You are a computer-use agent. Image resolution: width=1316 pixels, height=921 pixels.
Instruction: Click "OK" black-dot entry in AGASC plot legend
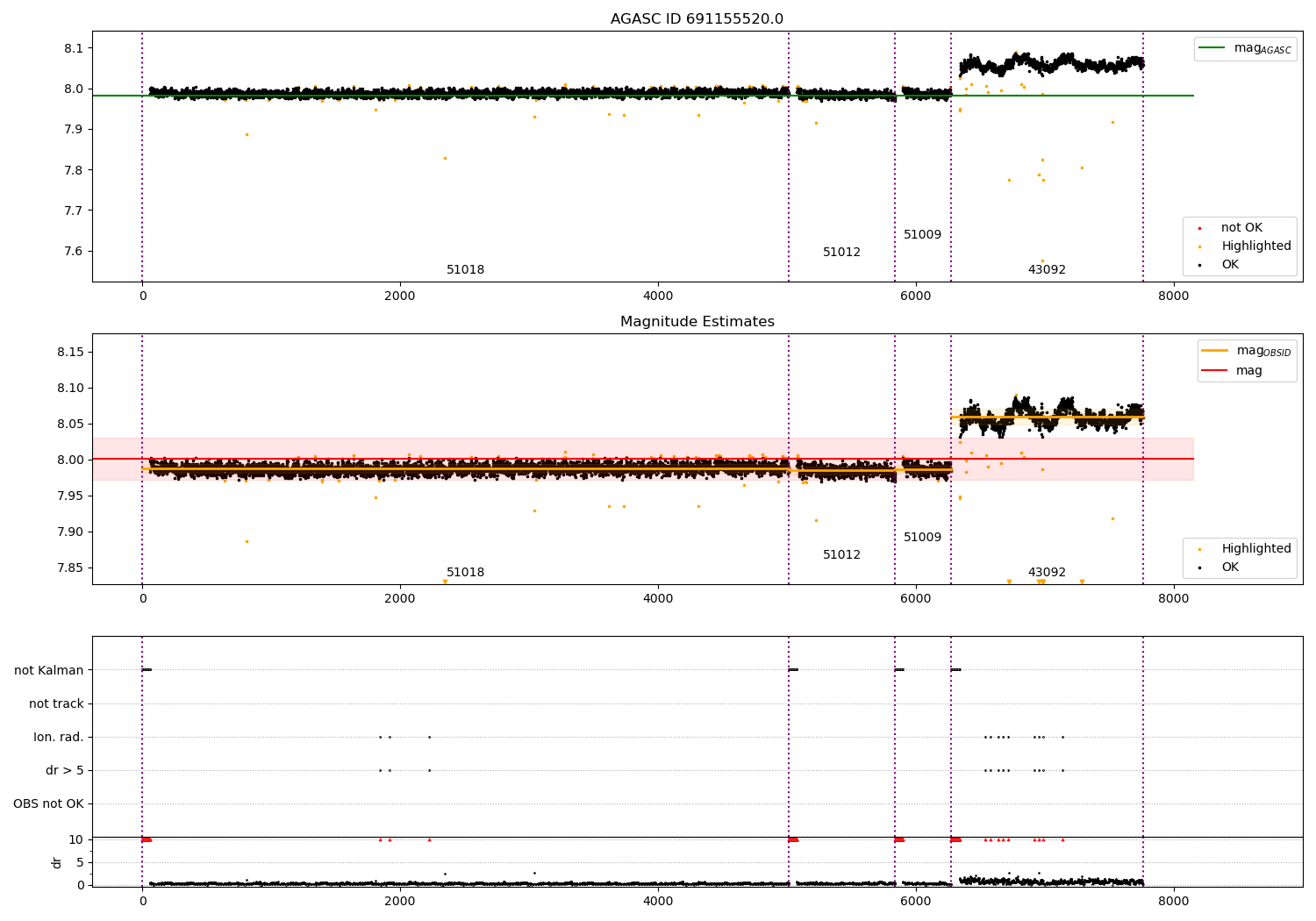tap(1228, 265)
